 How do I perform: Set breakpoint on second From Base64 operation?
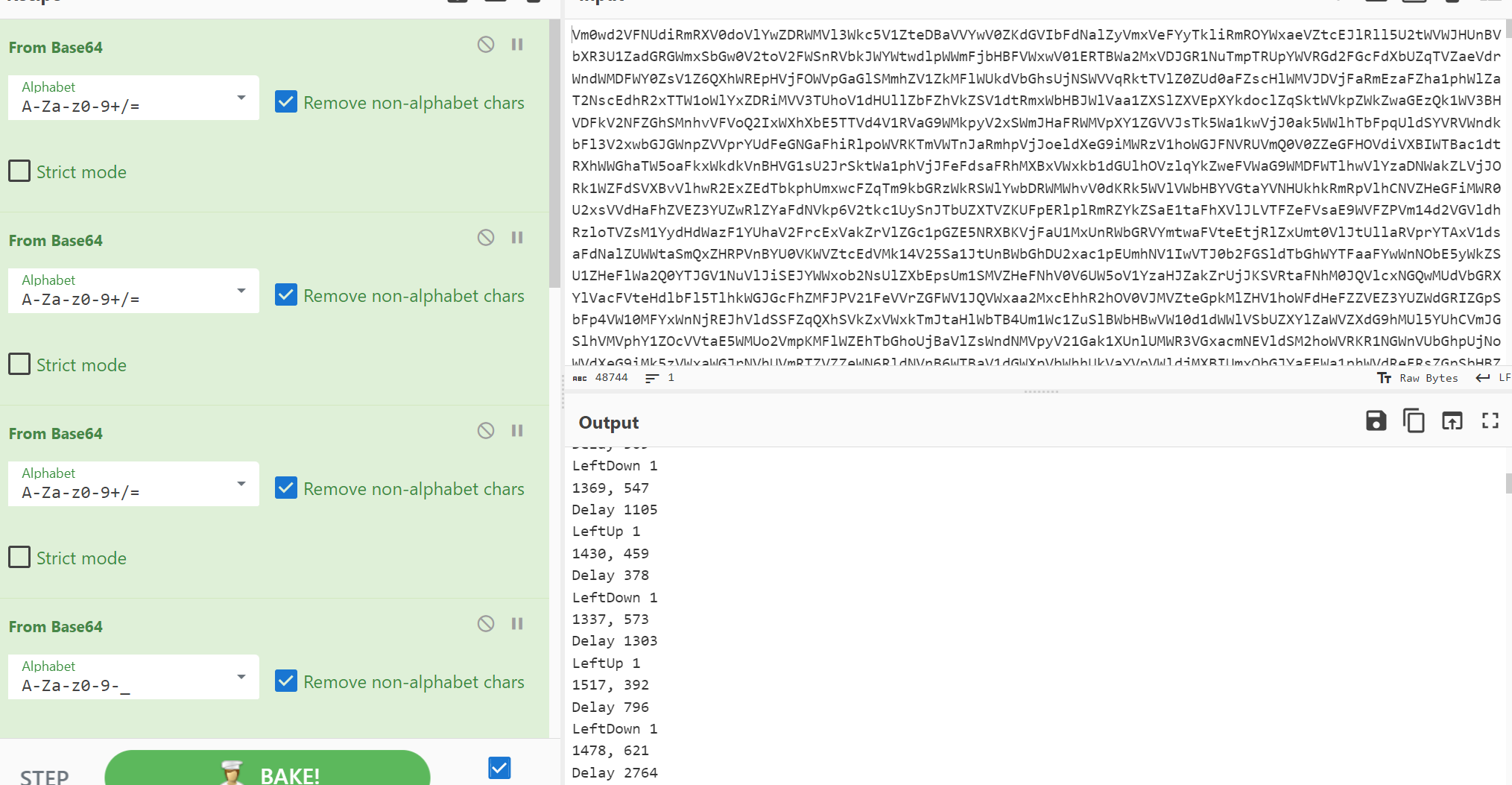point(517,238)
